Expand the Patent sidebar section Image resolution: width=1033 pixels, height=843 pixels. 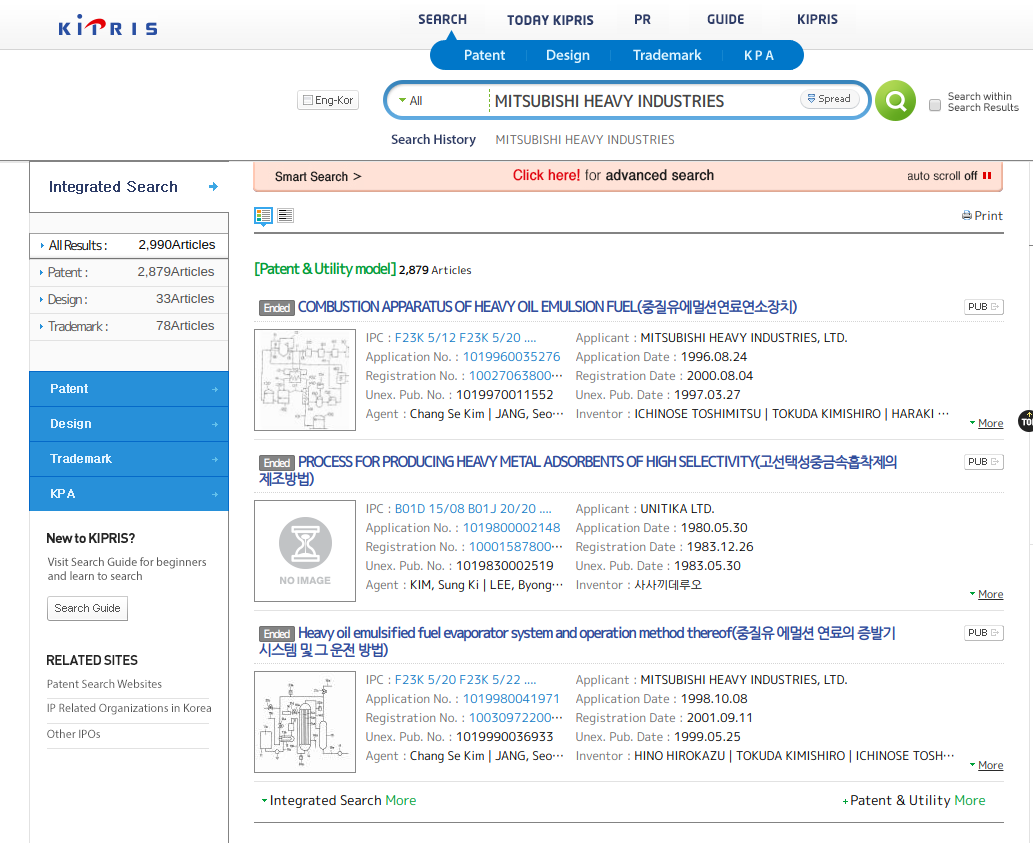[129, 389]
